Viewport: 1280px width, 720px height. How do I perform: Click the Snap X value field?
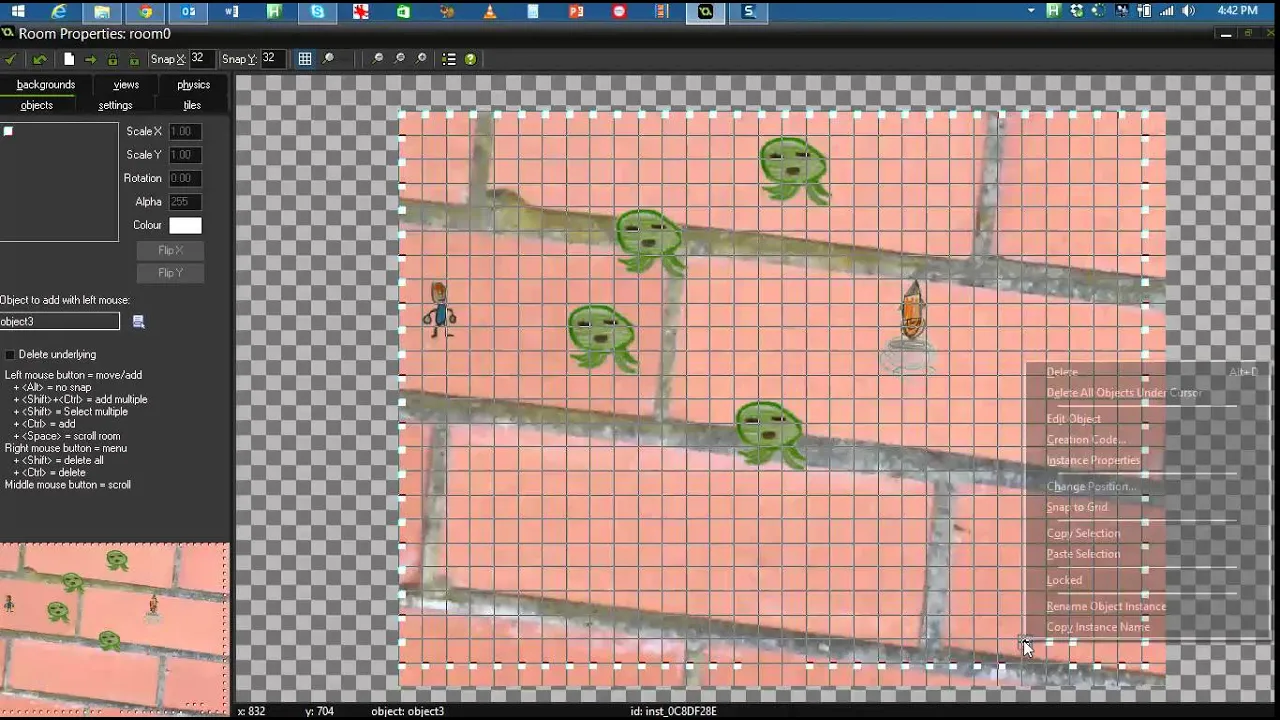pyautogui.click(x=202, y=59)
